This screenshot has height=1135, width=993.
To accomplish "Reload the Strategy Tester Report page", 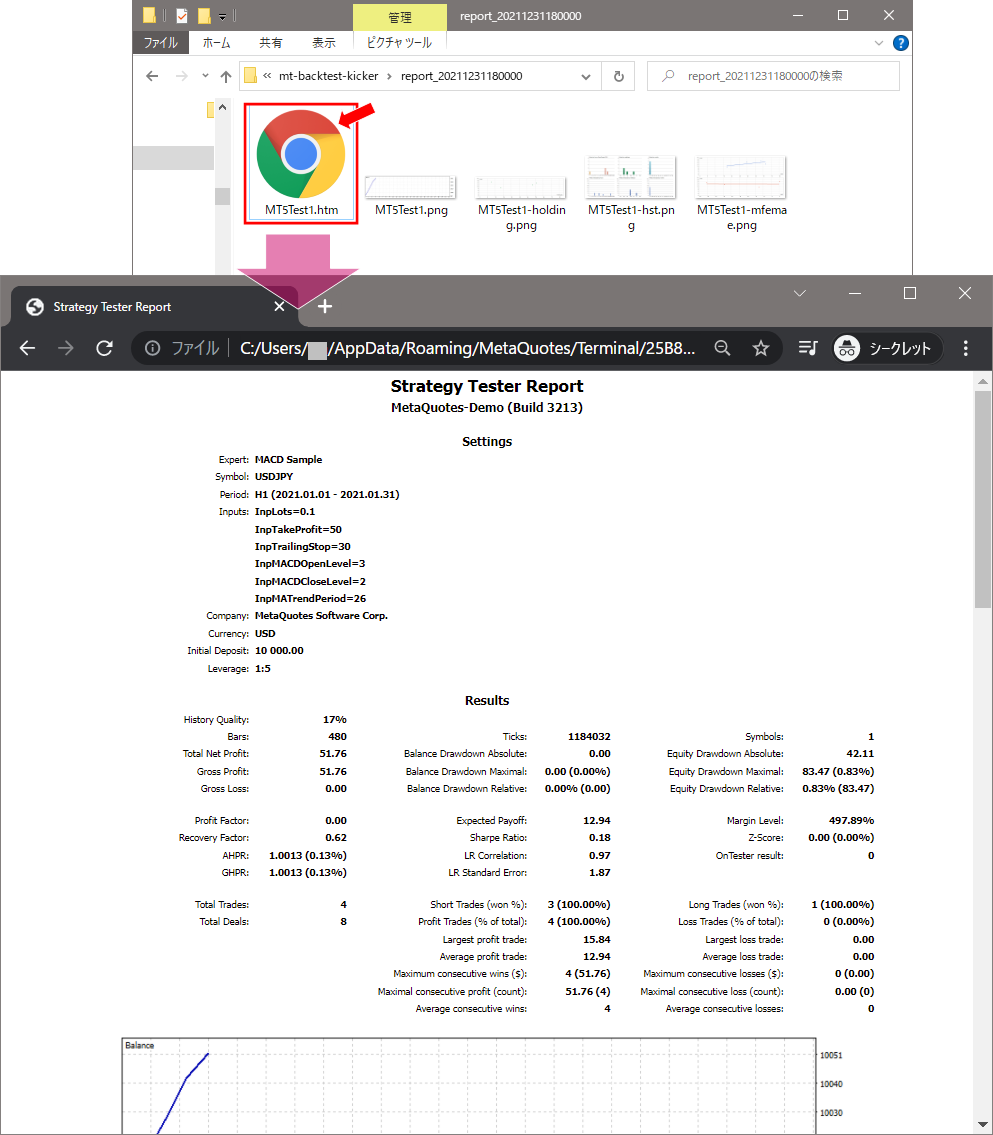I will (x=104, y=348).
